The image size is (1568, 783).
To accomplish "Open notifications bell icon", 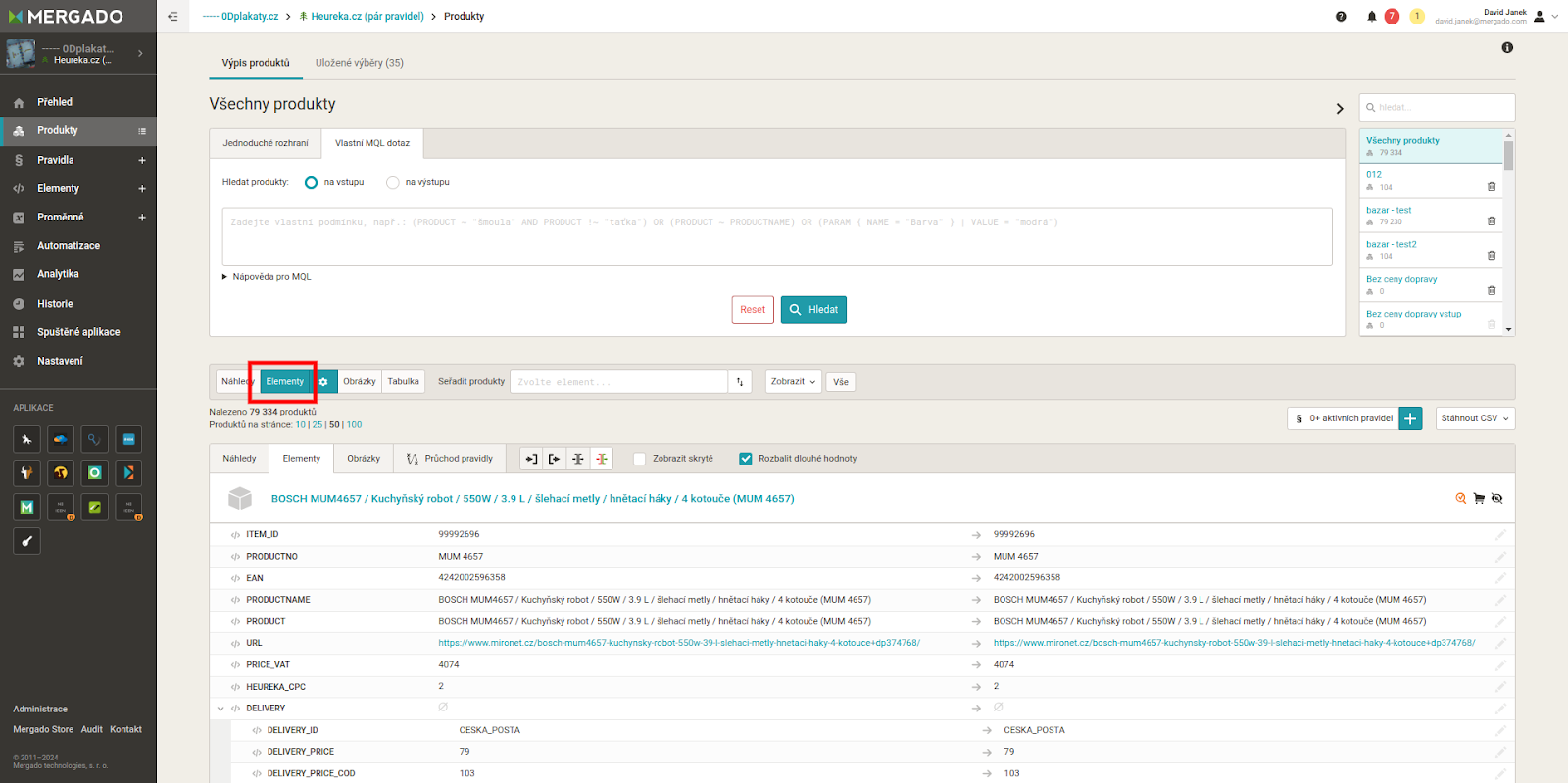I will coord(1371,17).
